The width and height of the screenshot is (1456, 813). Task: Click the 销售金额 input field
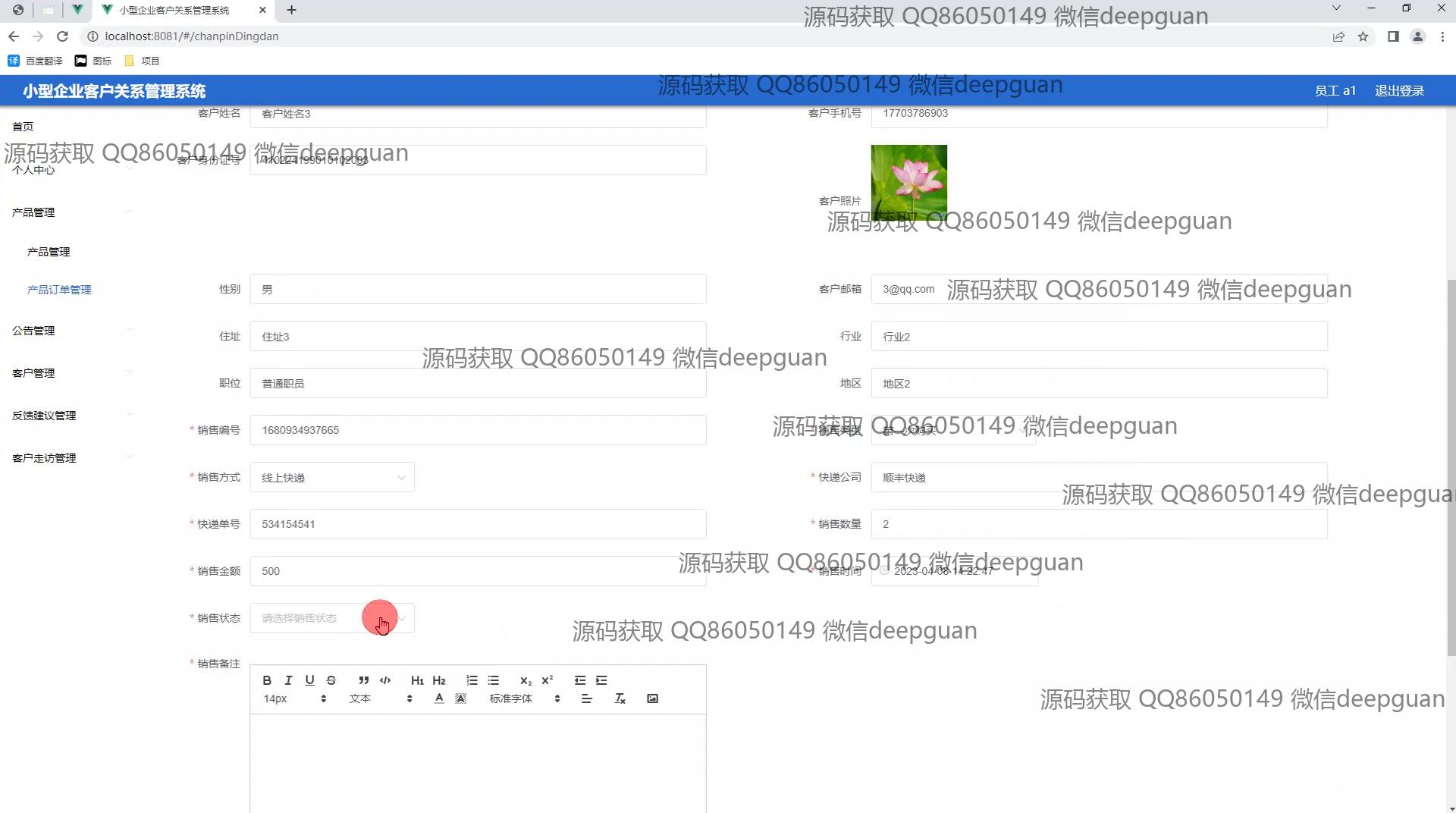click(x=478, y=571)
